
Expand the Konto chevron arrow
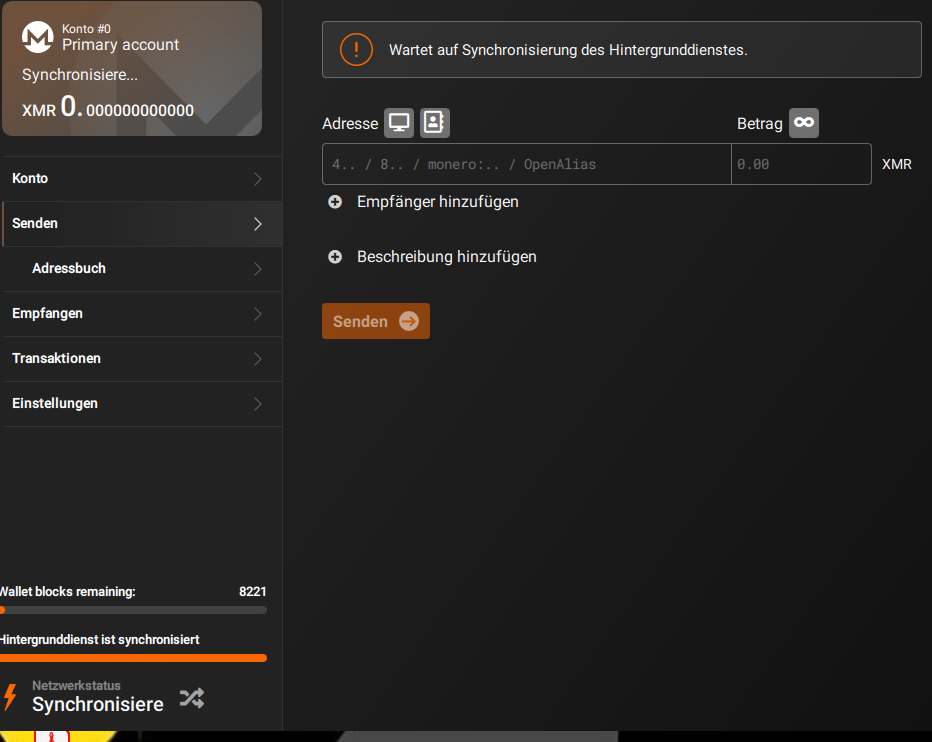click(x=258, y=179)
